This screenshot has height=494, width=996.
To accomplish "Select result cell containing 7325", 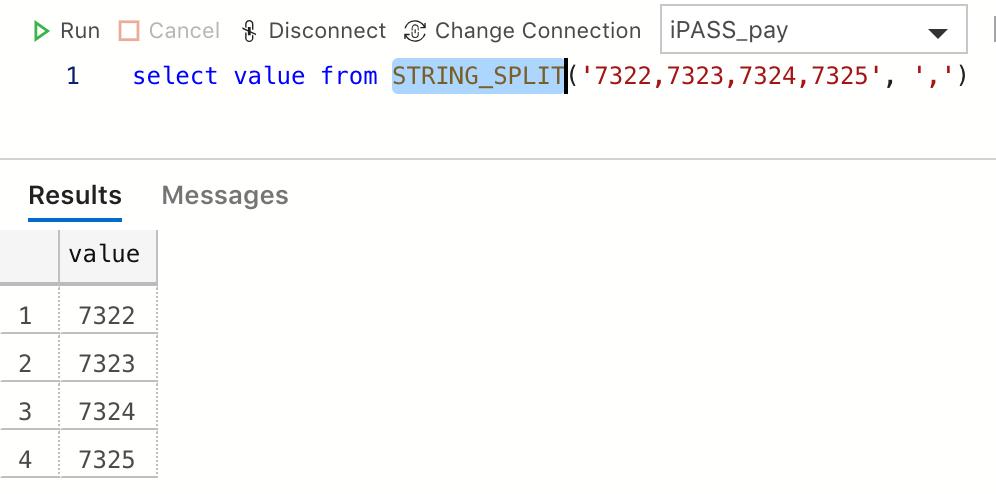I will (108, 458).
